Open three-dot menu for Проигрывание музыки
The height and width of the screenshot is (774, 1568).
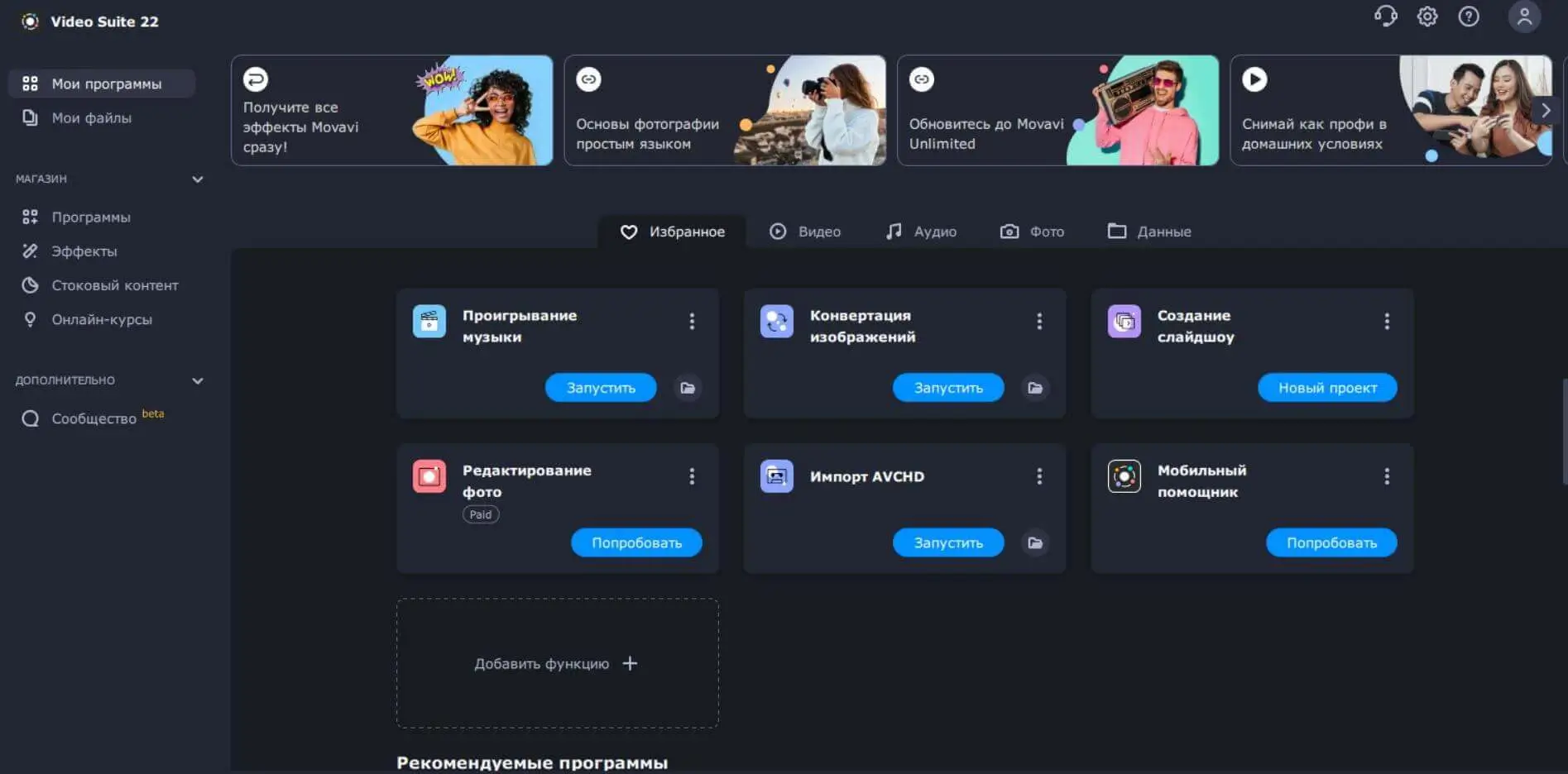click(692, 322)
